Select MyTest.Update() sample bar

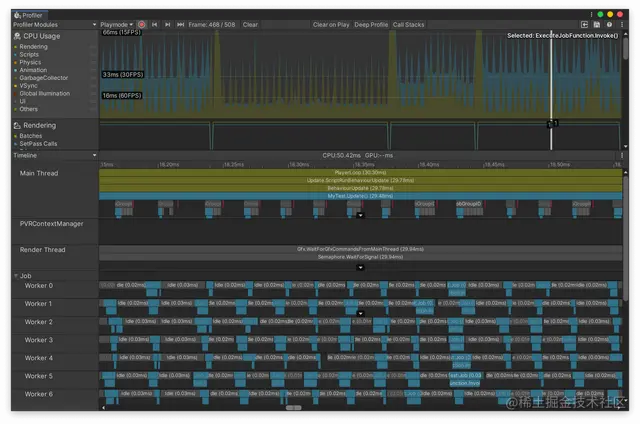pos(360,196)
